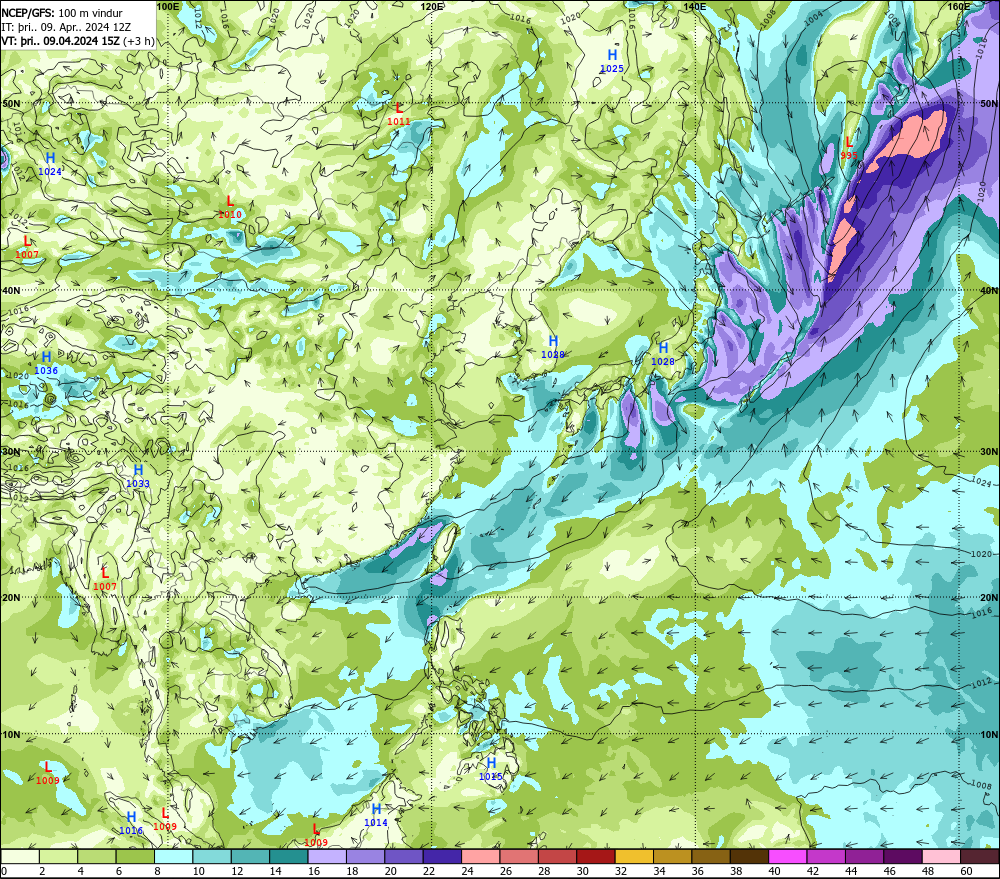Click the H 1025 high-pressure marker
This screenshot has height=879, width=1000.
coord(612,61)
